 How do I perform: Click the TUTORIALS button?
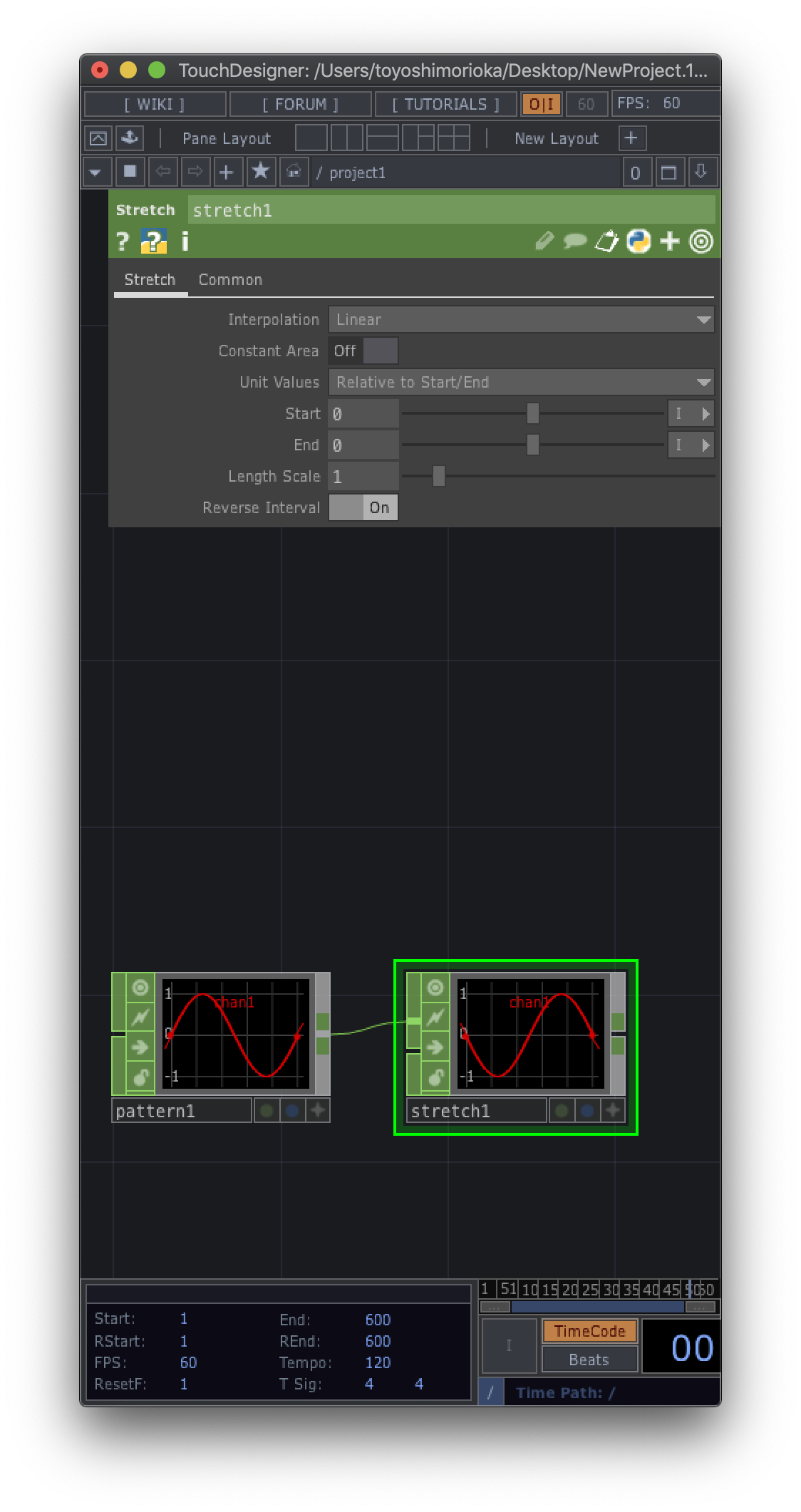tap(445, 104)
